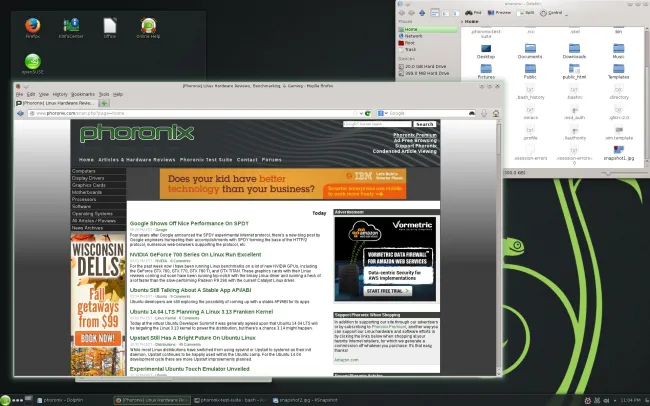Viewport: 650px width, 406px height.
Task: Open Firefox Help menu
Action: coord(118,95)
